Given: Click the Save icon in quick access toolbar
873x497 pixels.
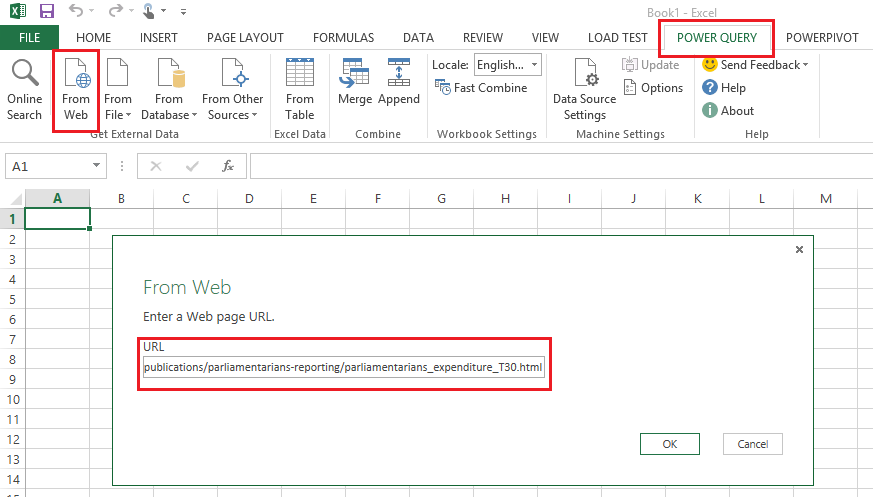Looking at the screenshot, I should point(47,12).
